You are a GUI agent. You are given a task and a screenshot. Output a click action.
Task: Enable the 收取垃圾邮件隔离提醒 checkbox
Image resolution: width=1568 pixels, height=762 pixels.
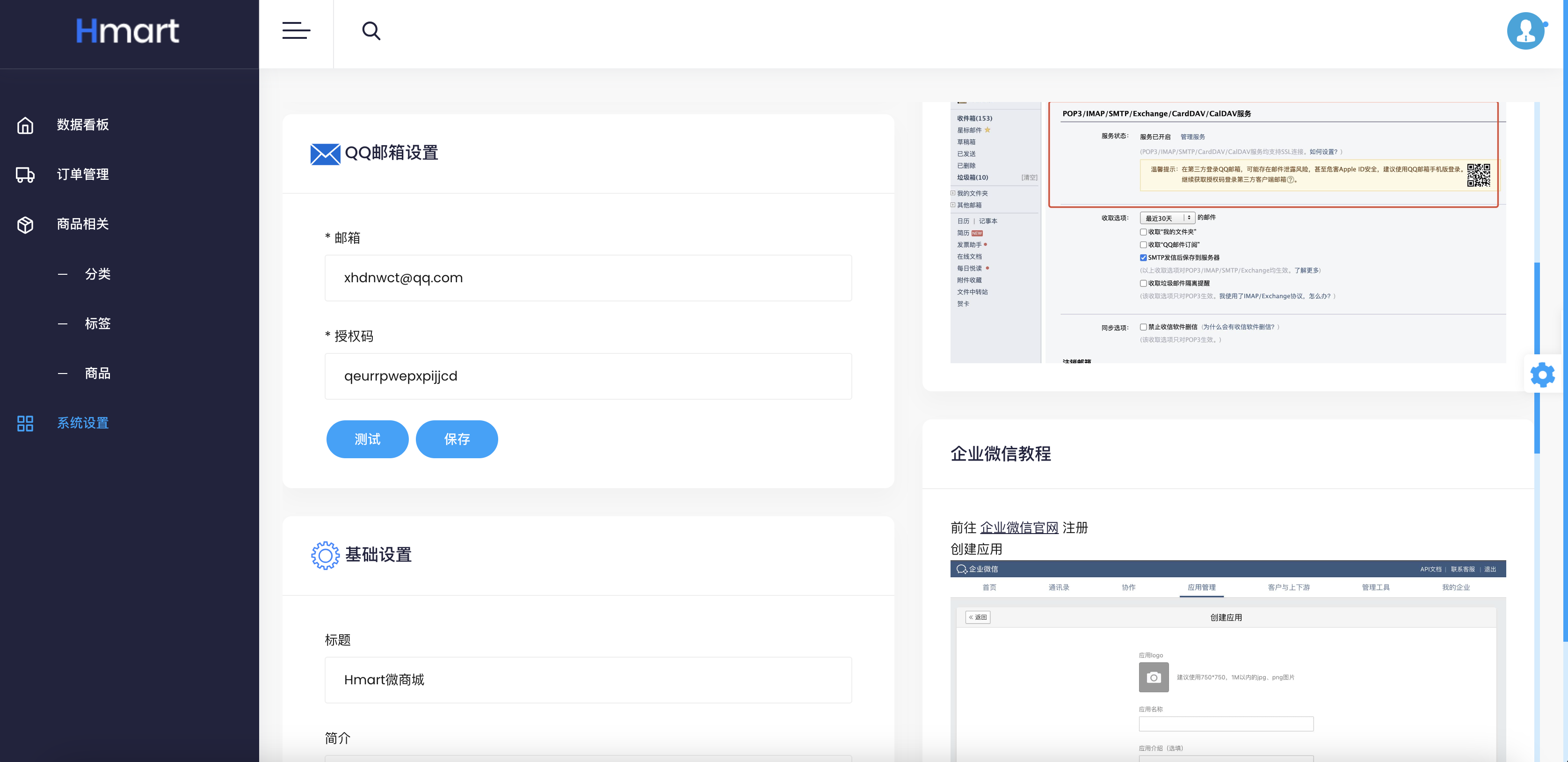[x=1144, y=283]
